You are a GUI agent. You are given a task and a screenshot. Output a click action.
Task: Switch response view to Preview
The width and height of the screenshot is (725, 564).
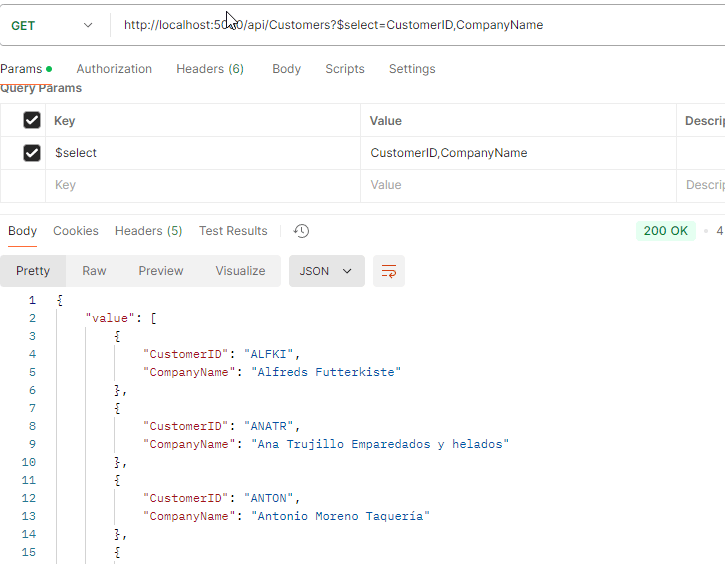pos(161,271)
